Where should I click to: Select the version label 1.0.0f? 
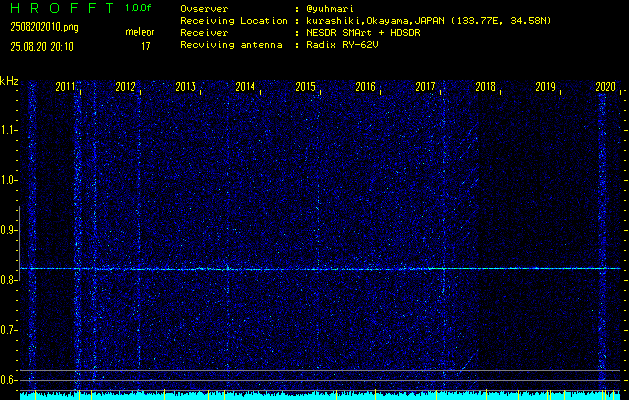pyautogui.click(x=138, y=8)
